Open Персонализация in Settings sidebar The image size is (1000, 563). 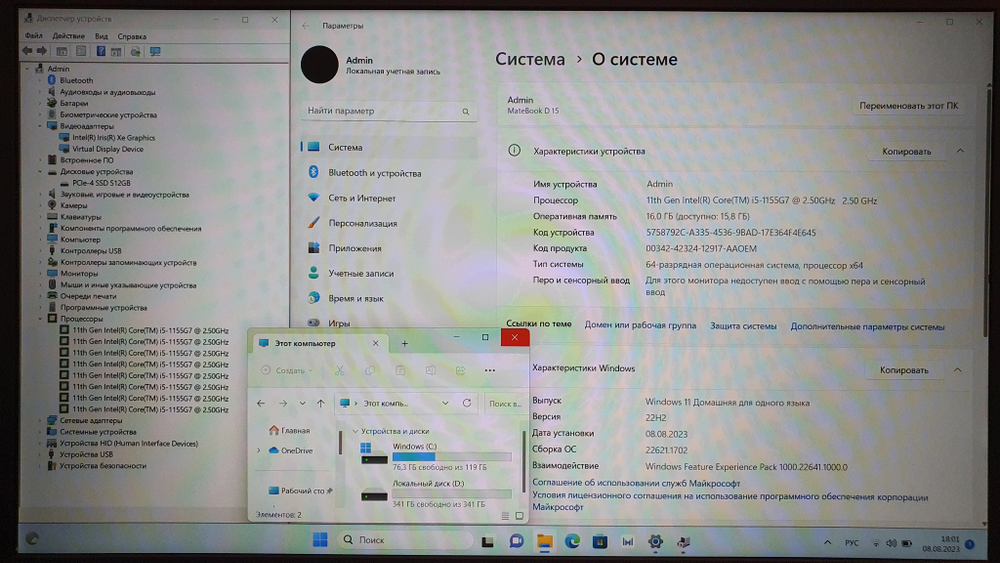[389, 223]
